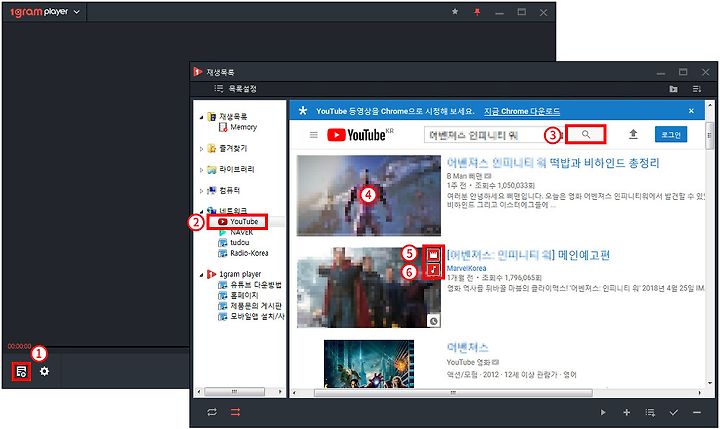Dismiss the Chrome promotion banner
The image size is (720, 429).
[691, 111]
